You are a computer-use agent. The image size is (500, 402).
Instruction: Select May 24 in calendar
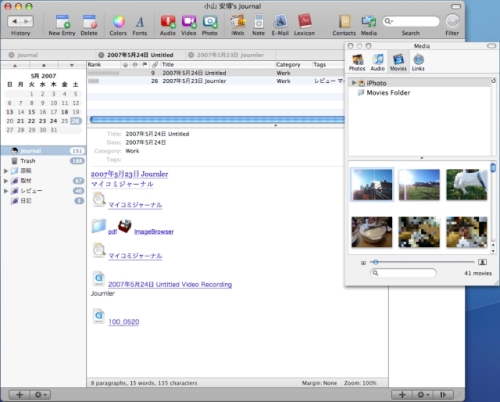(x=53, y=121)
